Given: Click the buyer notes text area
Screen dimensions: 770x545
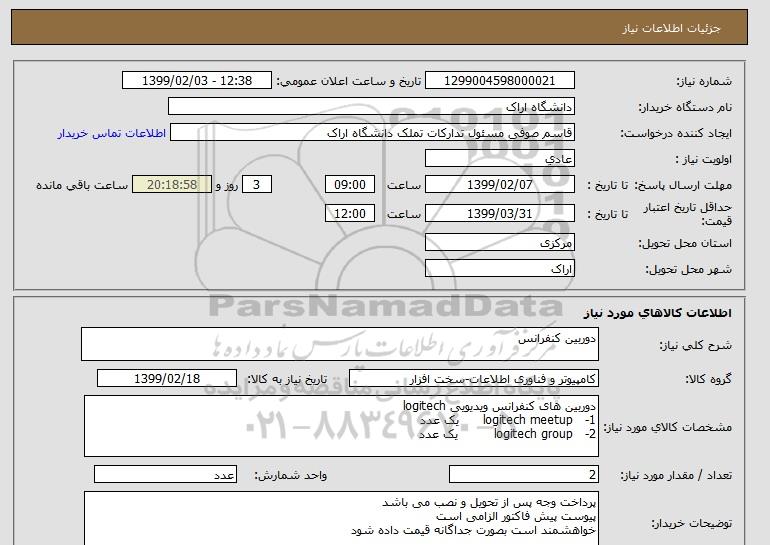Looking at the screenshot, I should 341,518.
